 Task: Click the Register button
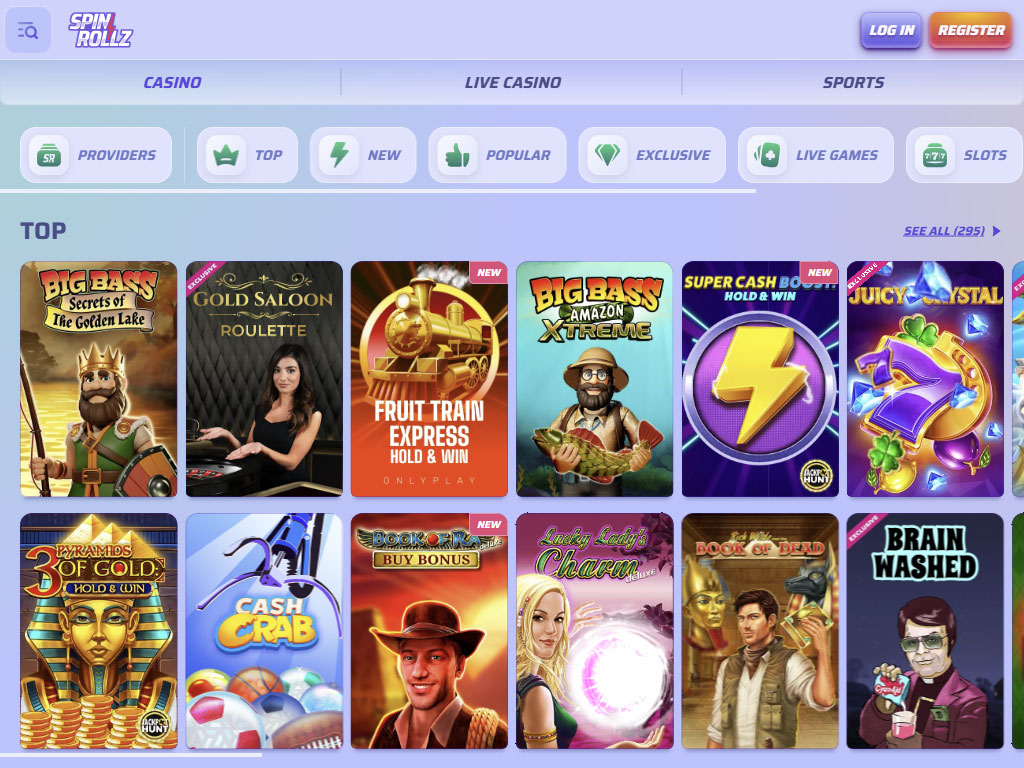click(x=971, y=30)
